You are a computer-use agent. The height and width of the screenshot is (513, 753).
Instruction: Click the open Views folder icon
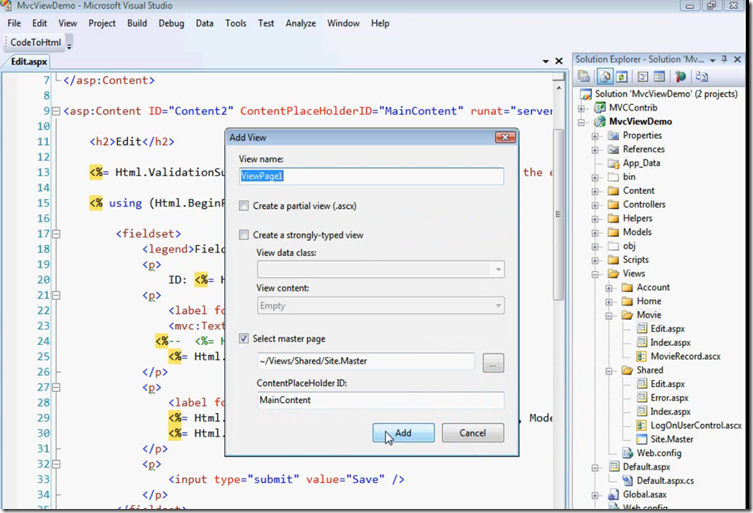613,274
